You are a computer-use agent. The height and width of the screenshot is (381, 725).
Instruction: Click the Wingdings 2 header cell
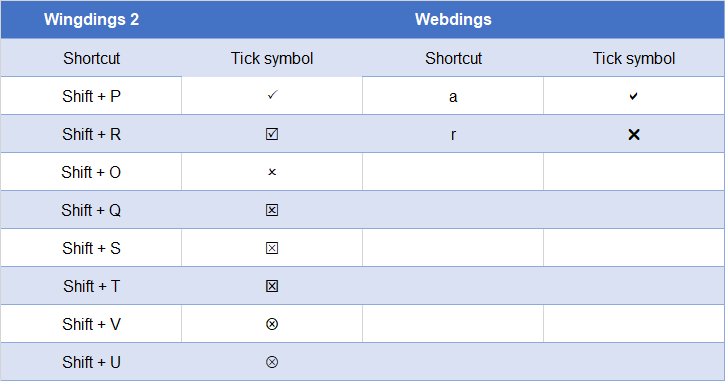pyautogui.click(x=91, y=19)
